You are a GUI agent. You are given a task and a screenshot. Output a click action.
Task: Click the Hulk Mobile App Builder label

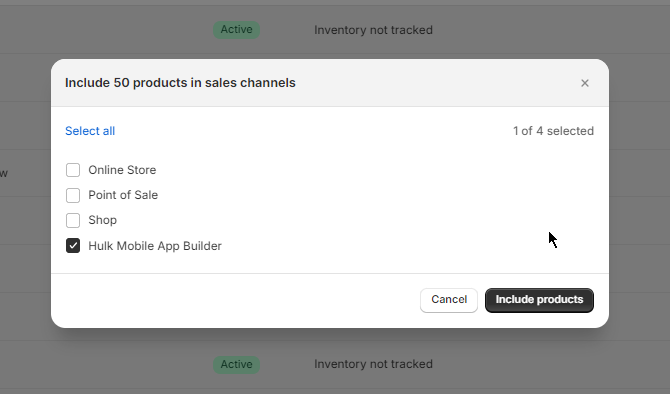coord(155,246)
